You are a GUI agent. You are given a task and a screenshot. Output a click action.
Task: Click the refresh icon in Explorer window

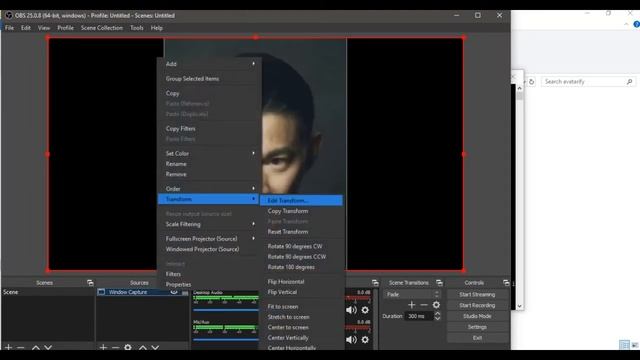click(x=531, y=82)
